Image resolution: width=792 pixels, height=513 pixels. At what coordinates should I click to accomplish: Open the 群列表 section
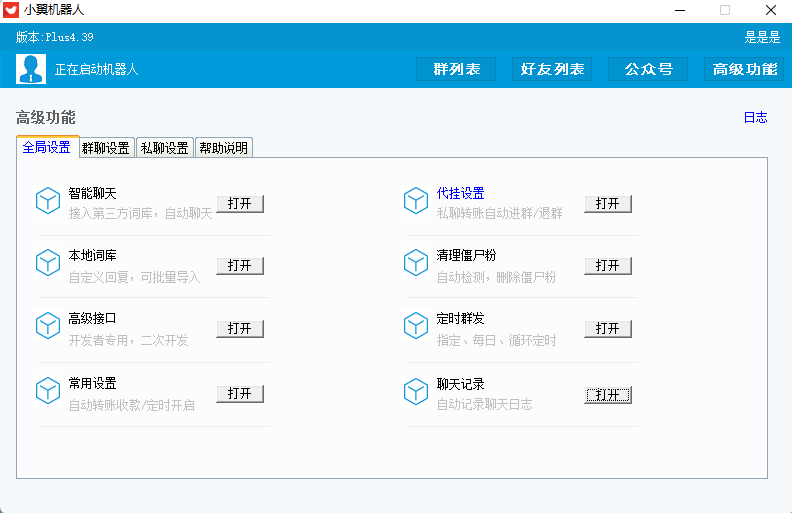pyautogui.click(x=456, y=69)
